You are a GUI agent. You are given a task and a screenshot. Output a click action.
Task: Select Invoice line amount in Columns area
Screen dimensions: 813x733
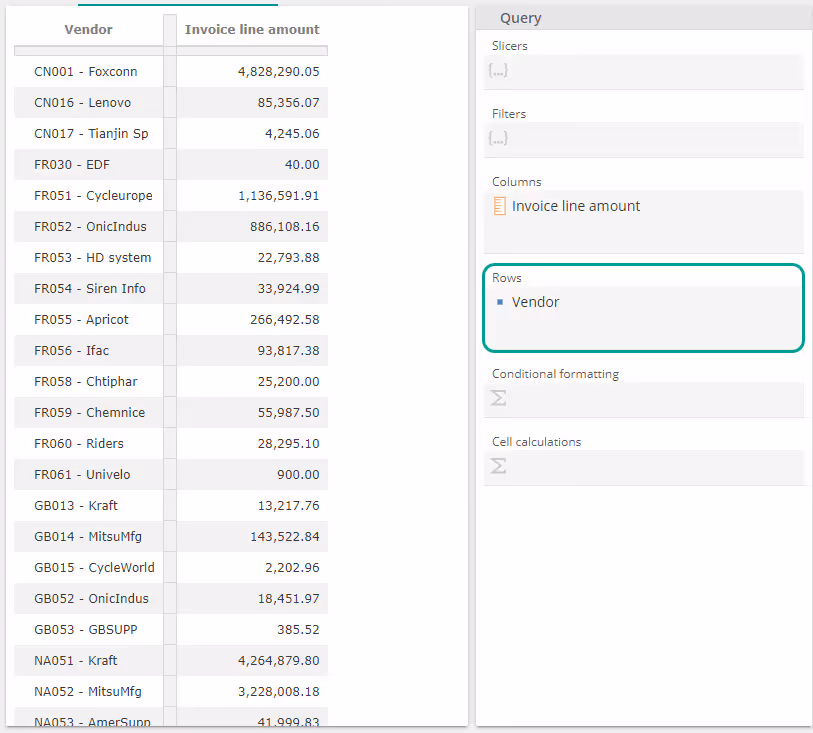[x=576, y=206]
